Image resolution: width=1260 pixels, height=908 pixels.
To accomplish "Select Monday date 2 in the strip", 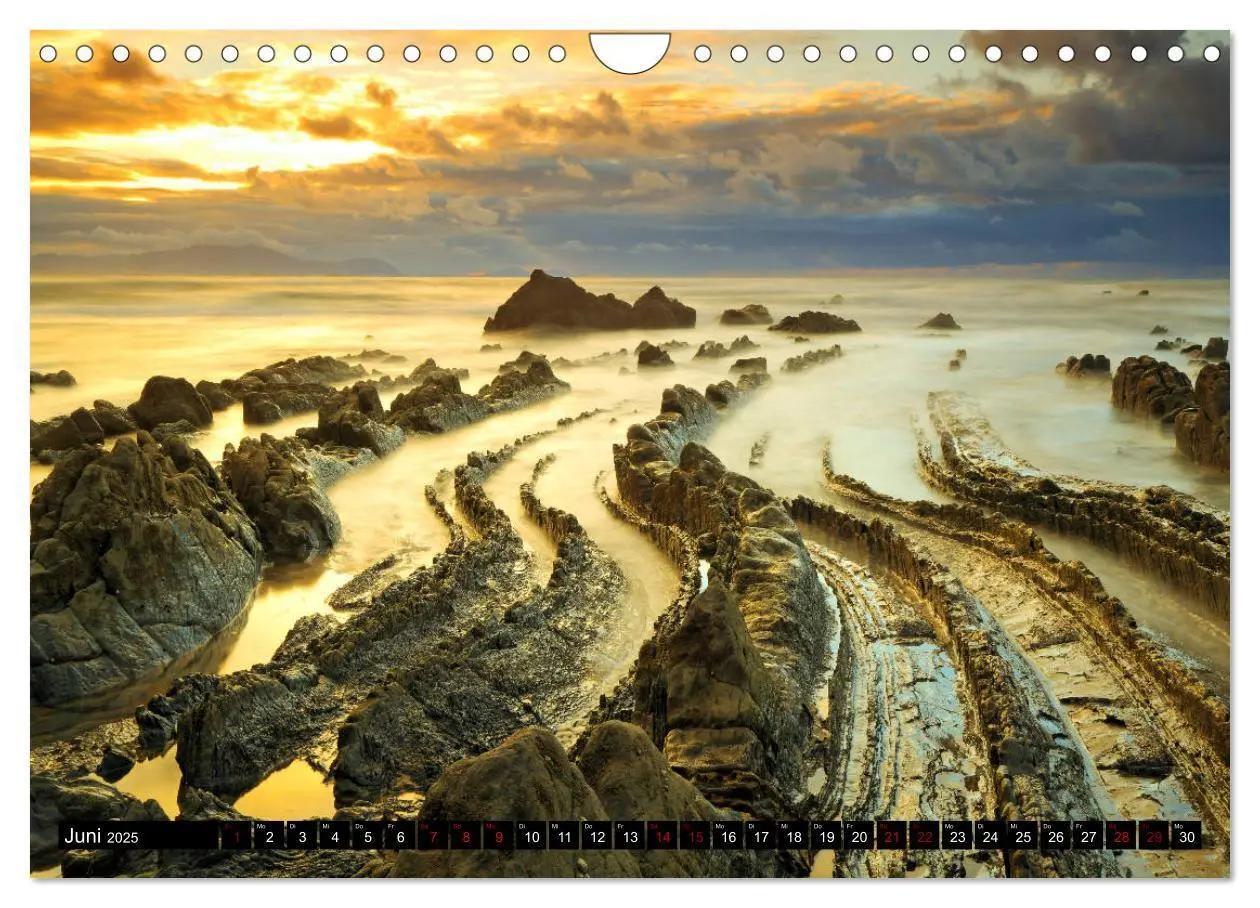I will (x=269, y=836).
